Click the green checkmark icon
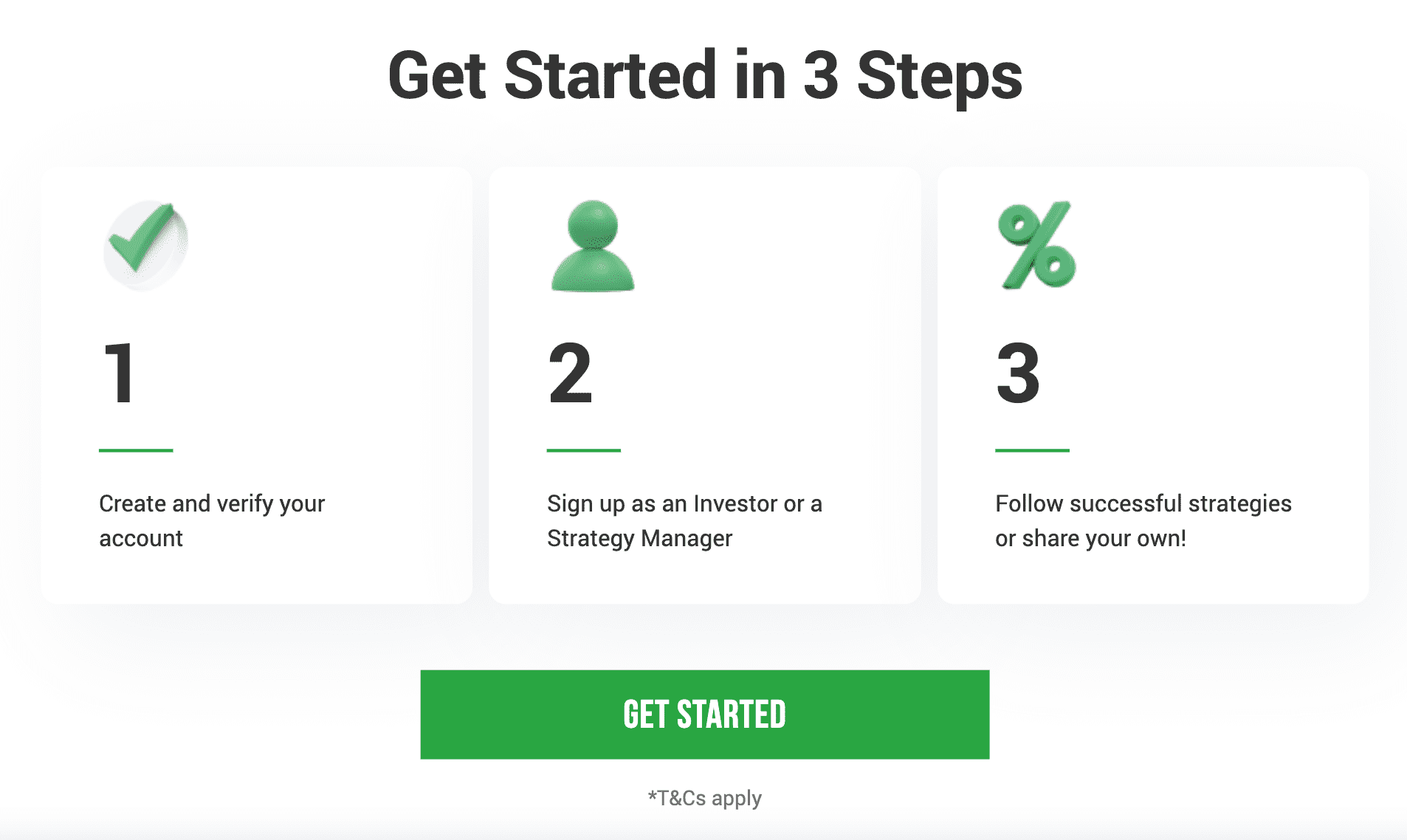Image resolution: width=1407 pixels, height=840 pixels. point(145,245)
